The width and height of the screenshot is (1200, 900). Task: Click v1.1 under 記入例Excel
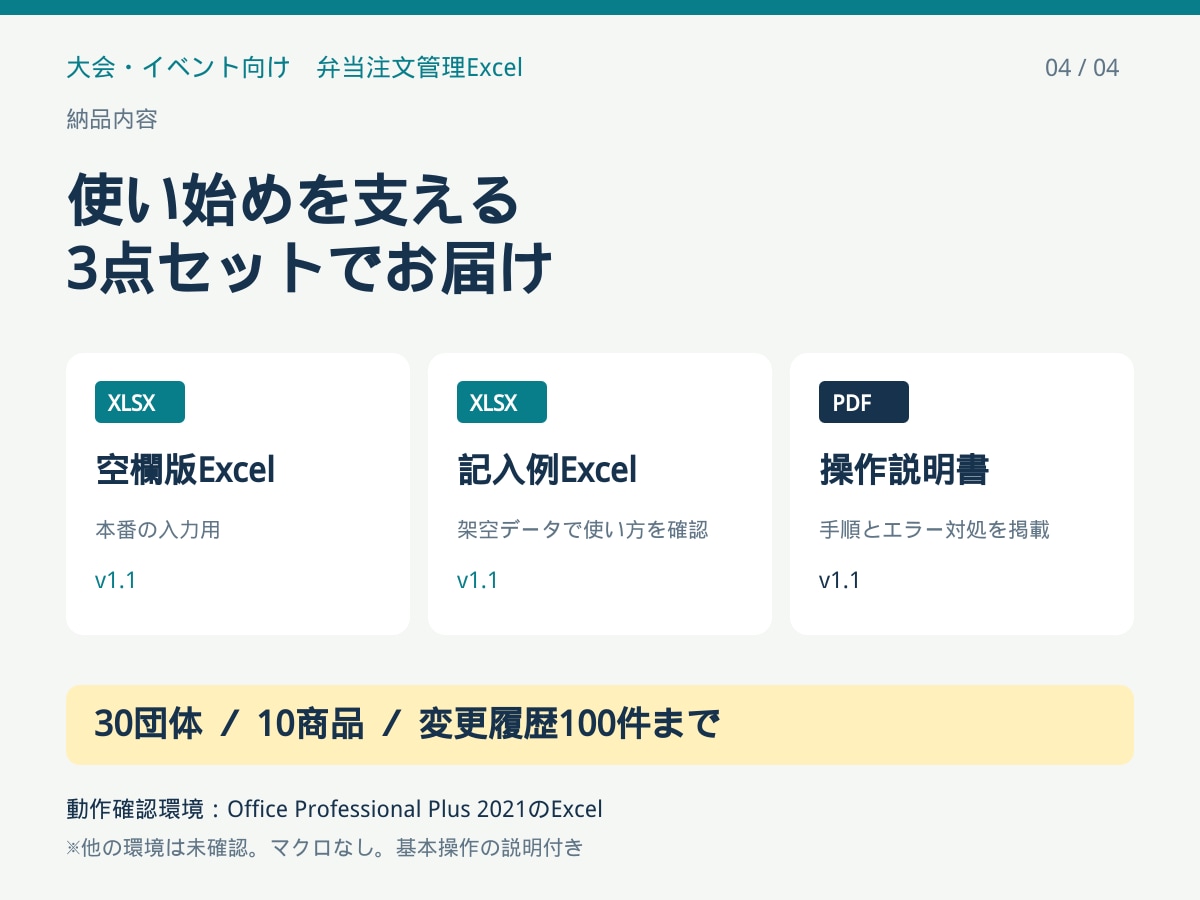(x=478, y=581)
